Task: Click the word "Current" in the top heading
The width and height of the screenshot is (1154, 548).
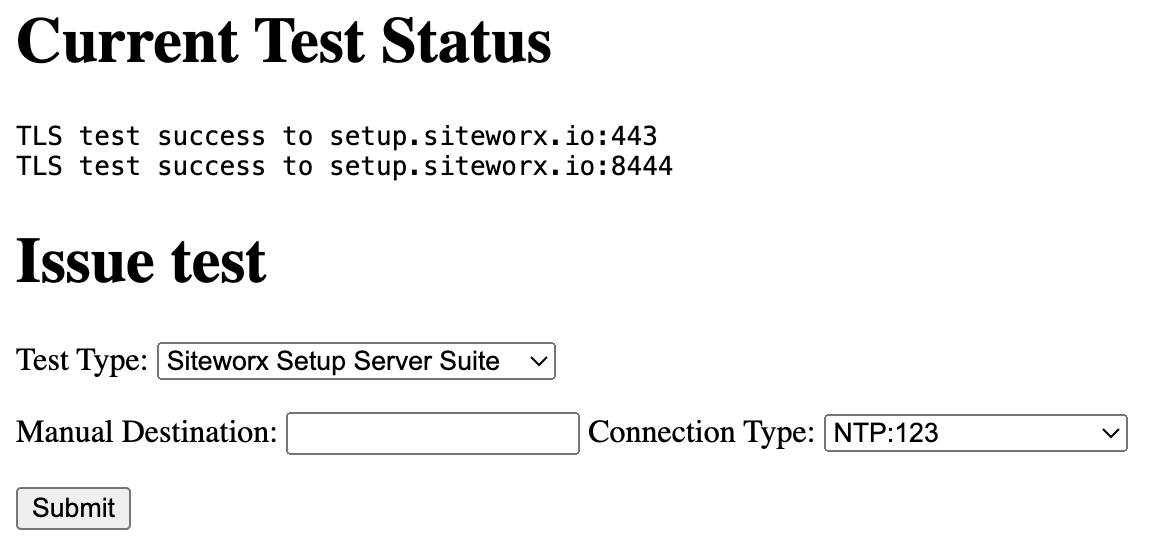Action: coord(127,42)
